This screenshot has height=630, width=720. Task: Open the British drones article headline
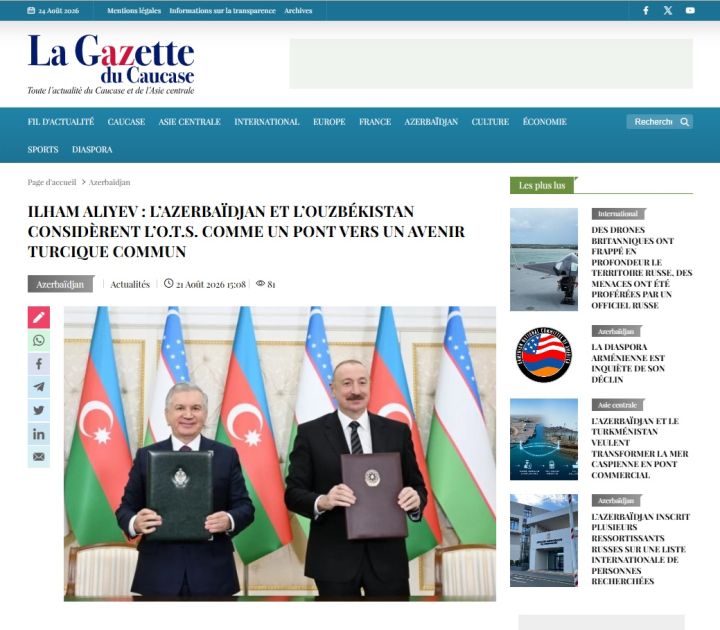click(x=641, y=267)
